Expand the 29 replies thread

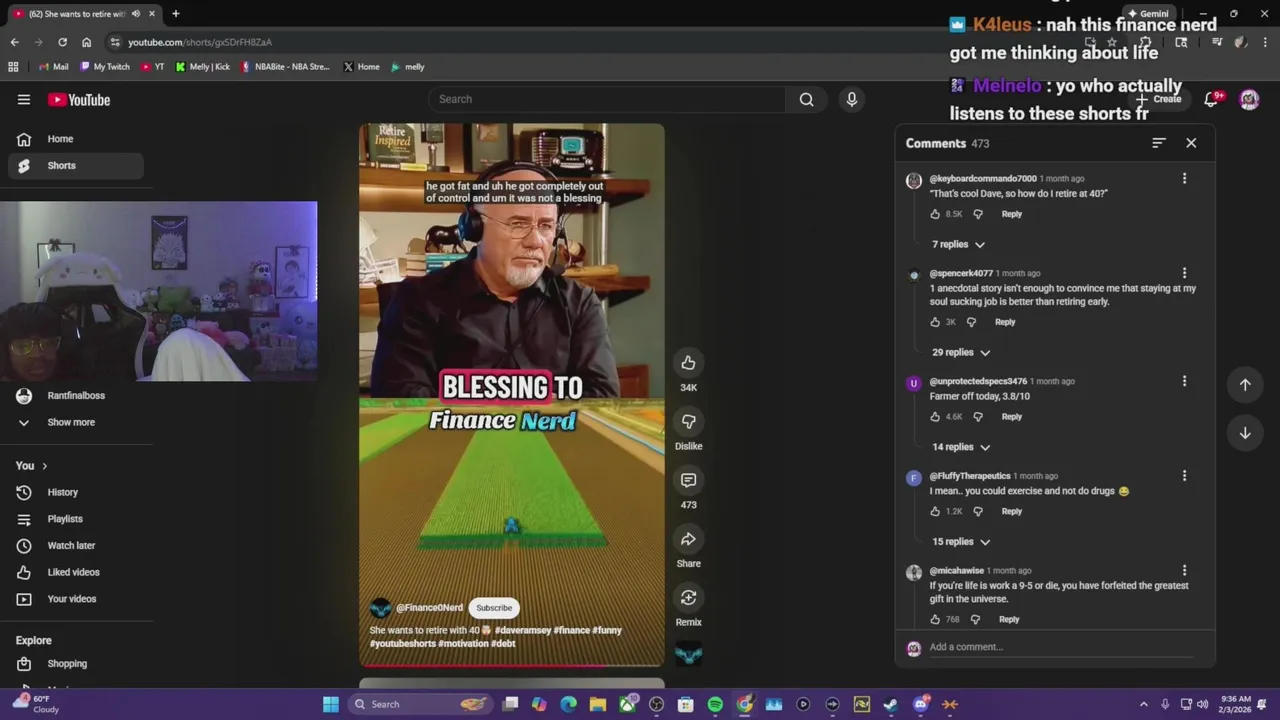961,352
